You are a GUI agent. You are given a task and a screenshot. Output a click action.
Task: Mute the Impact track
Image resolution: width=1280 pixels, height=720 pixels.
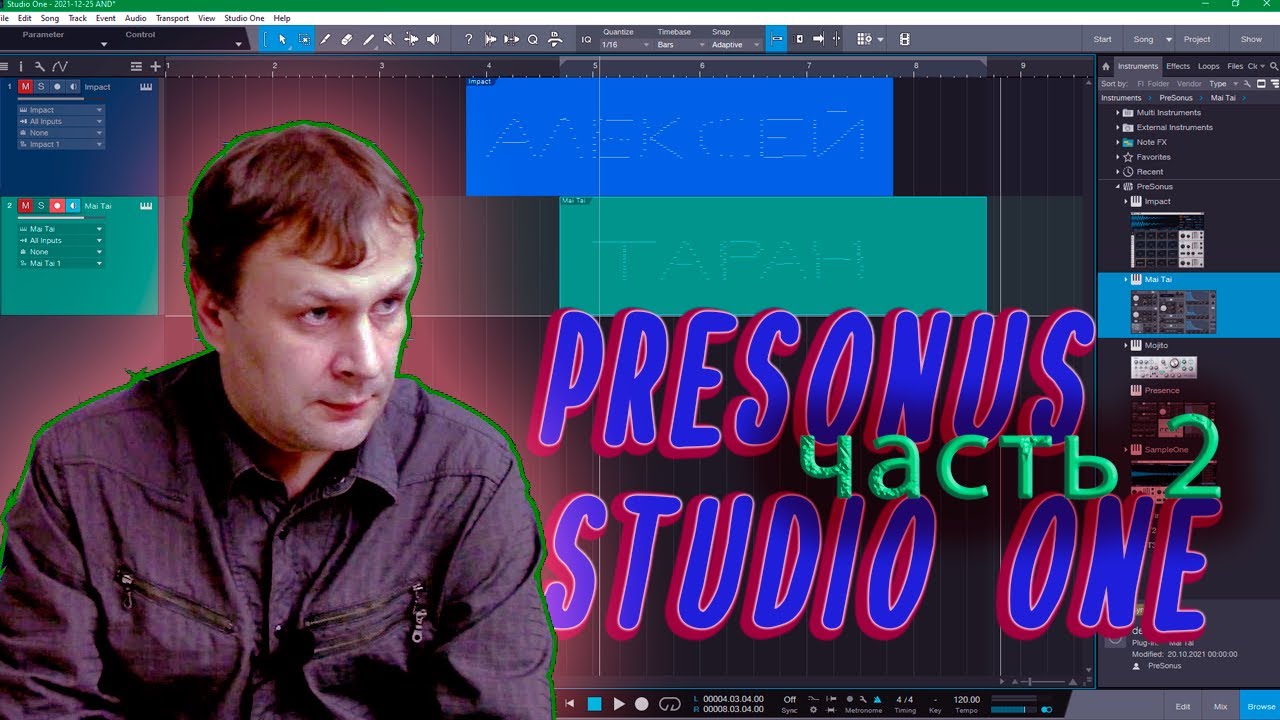(25, 87)
